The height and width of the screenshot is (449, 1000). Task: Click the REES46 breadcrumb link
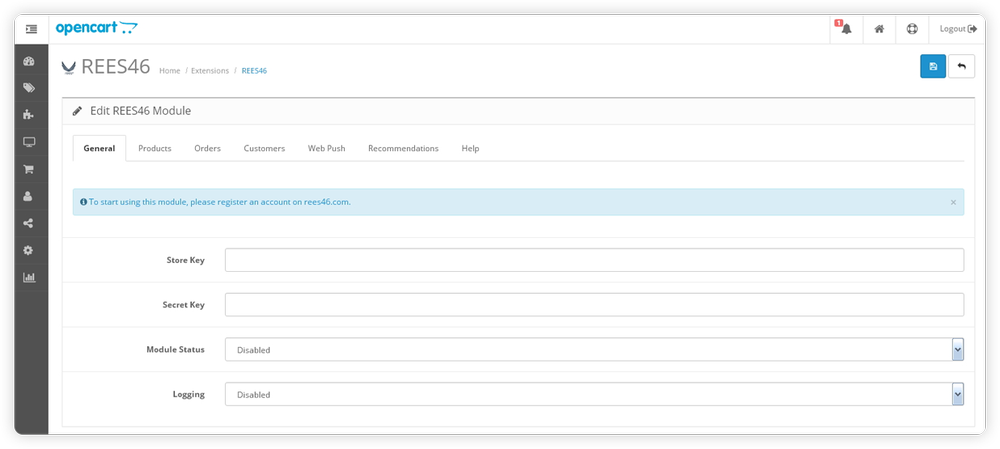pyautogui.click(x=254, y=71)
